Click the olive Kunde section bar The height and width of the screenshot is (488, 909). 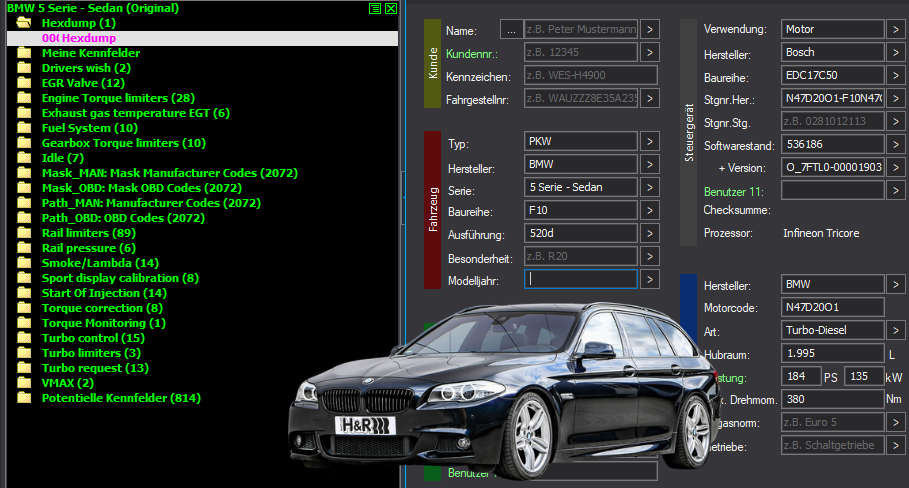[x=432, y=64]
